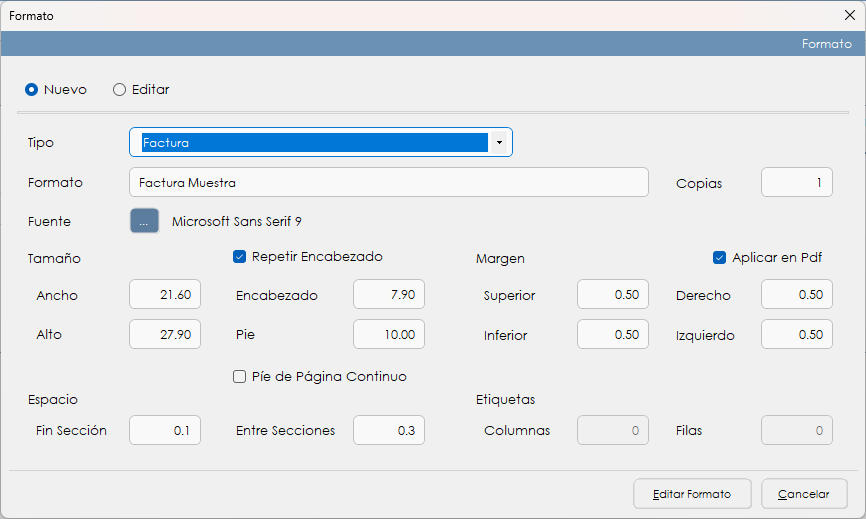Click the Fin Sección spacing field
866x519 pixels.
pyautogui.click(x=165, y=431)
